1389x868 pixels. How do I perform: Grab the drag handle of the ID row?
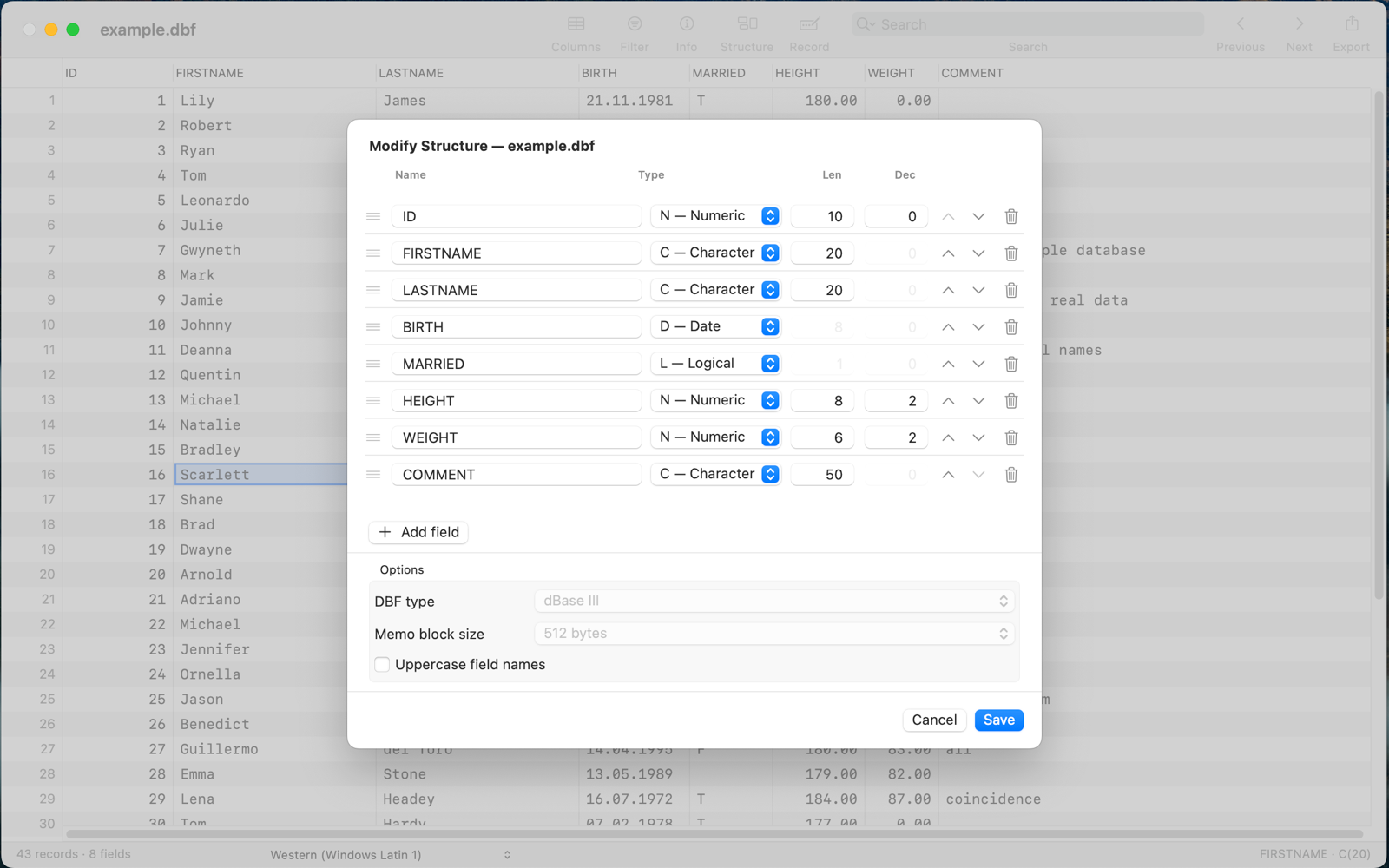coord(373,216)
